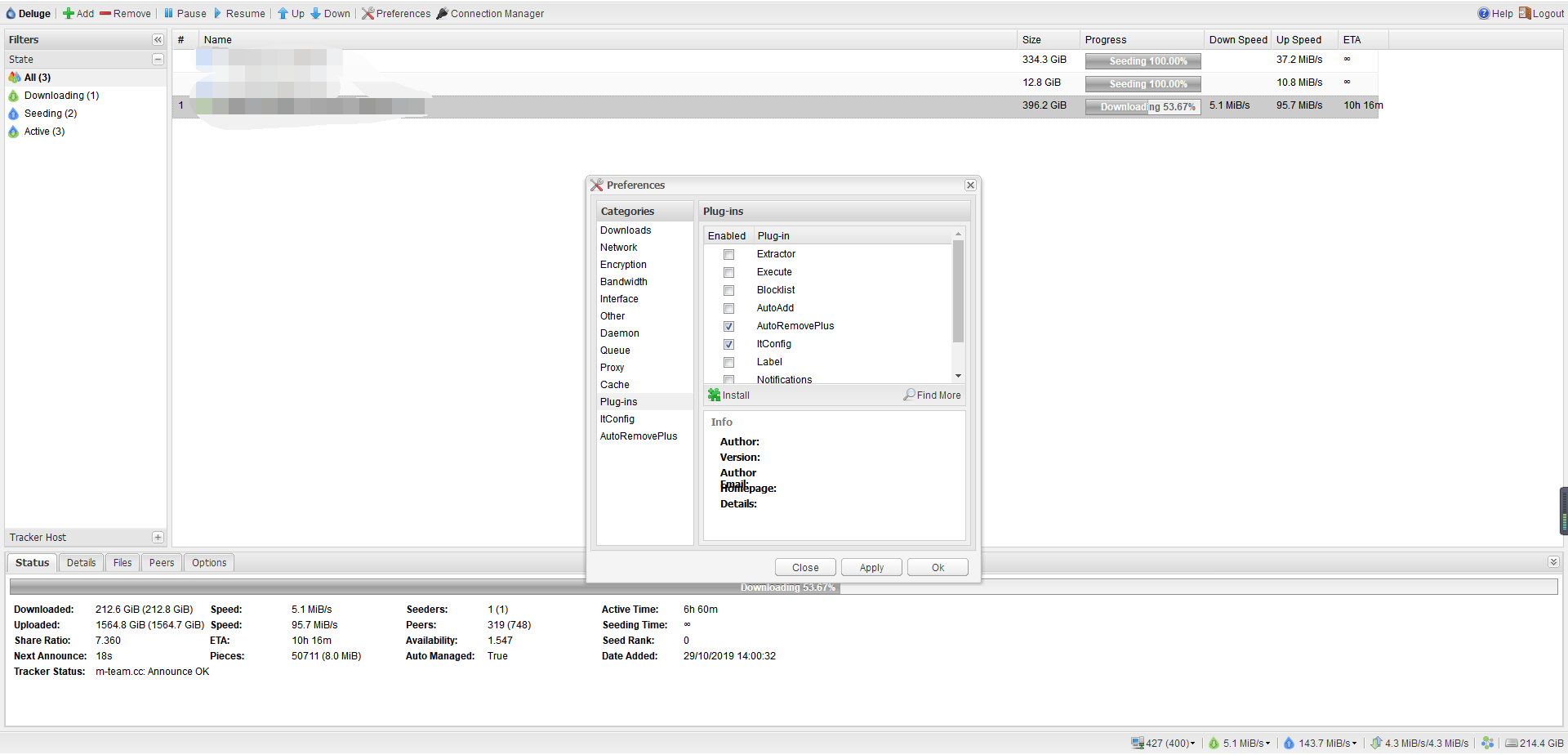Click the Remove torrent minus icon
1568x755 pixels.
tap(105, 14)
